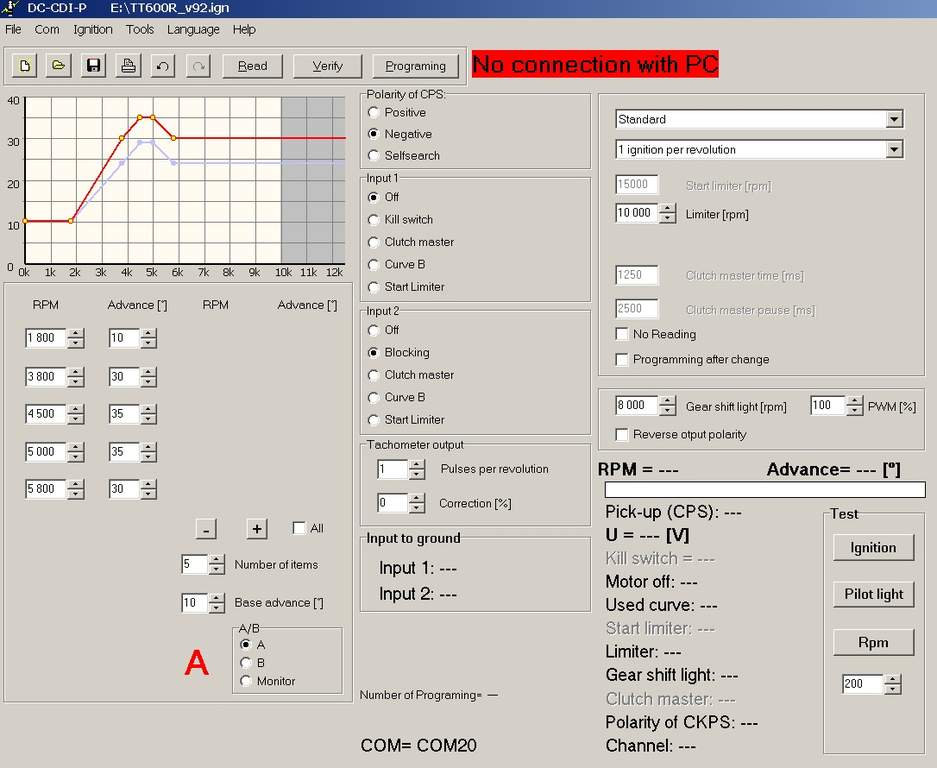The width and height of the screenshot is (937, 768).
Task: Select Monitor in A/B group
Action: [x=245, y=681]
